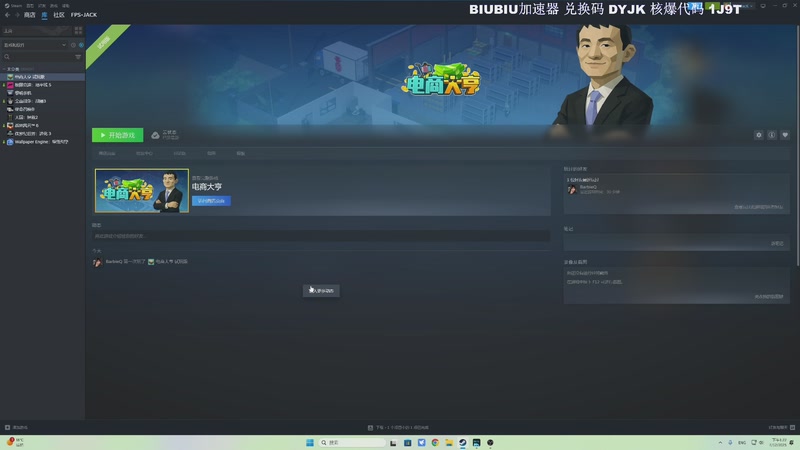Viewport: 800px width, 450px height.
Task: Open Task View on the taskbar
Action: (x=393, y=442)
